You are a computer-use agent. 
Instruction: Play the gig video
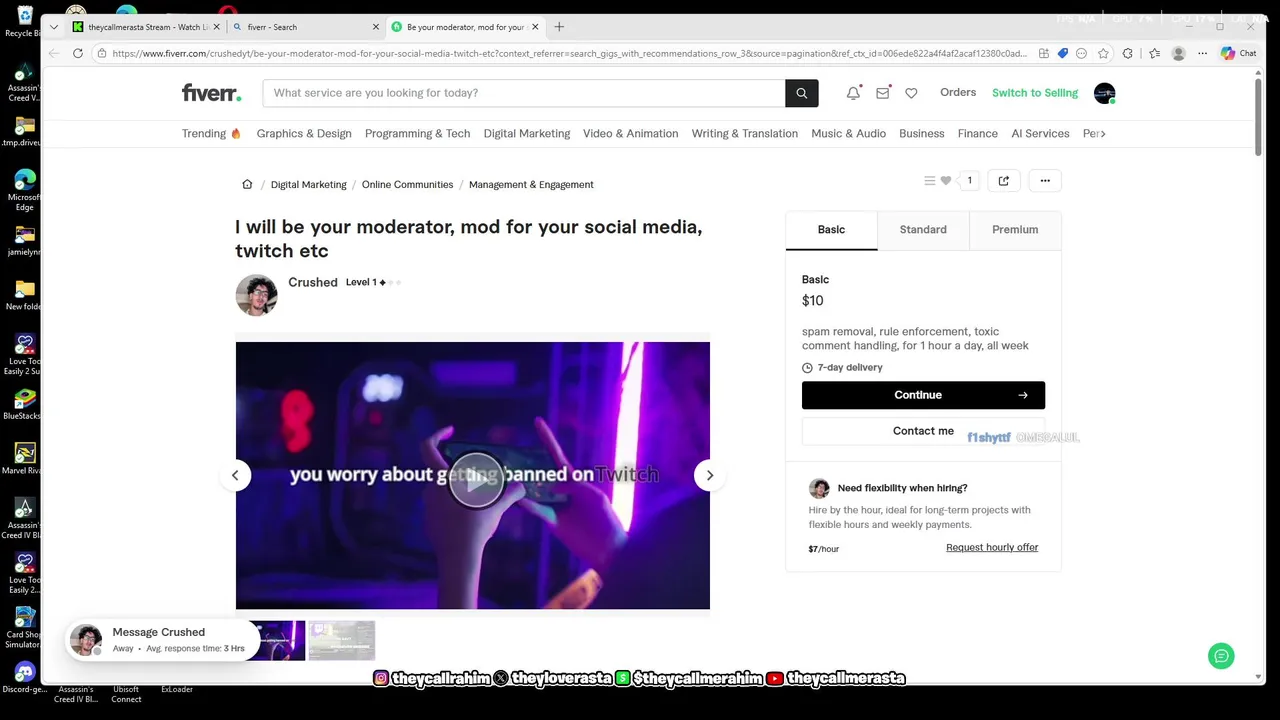476,480
